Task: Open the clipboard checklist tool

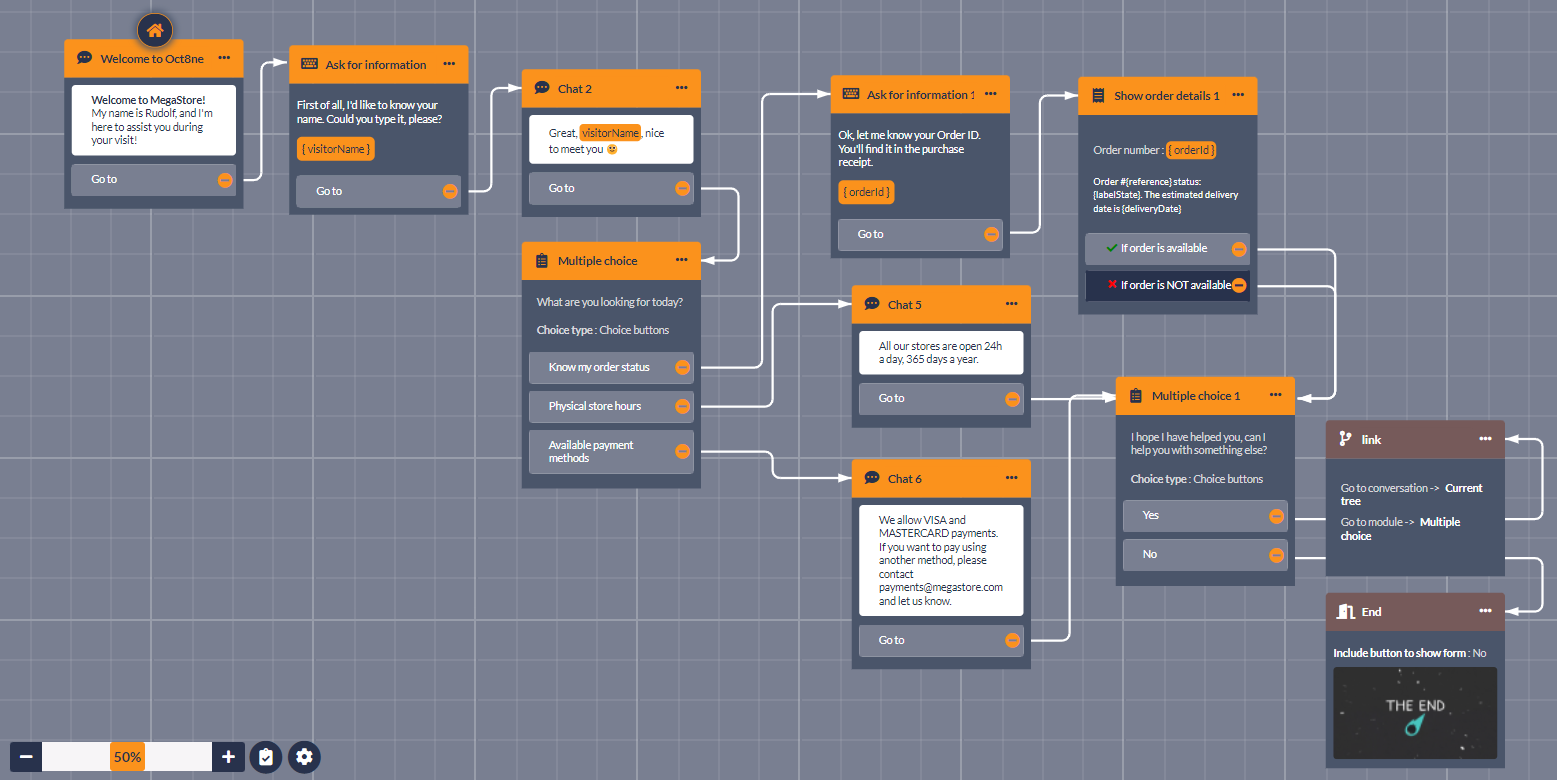Action: [x=265, y=757]
